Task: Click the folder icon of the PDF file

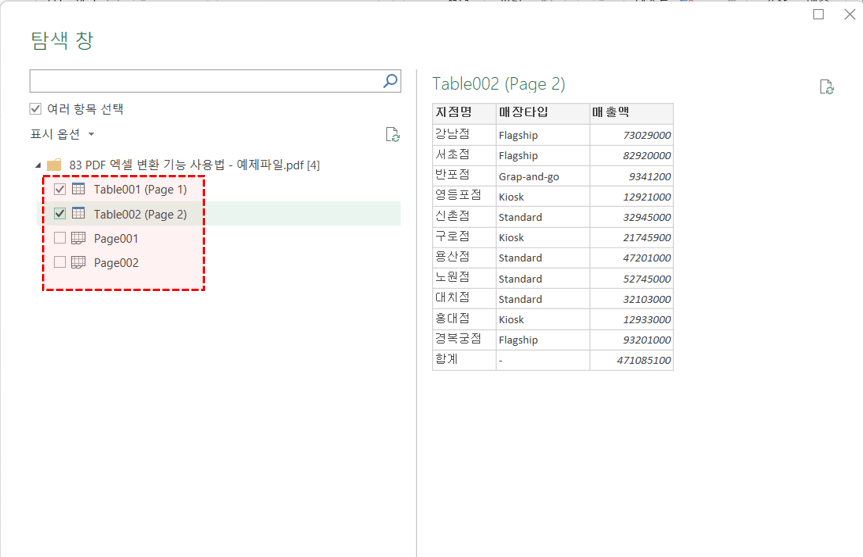Action: click(x=54, y=165)
